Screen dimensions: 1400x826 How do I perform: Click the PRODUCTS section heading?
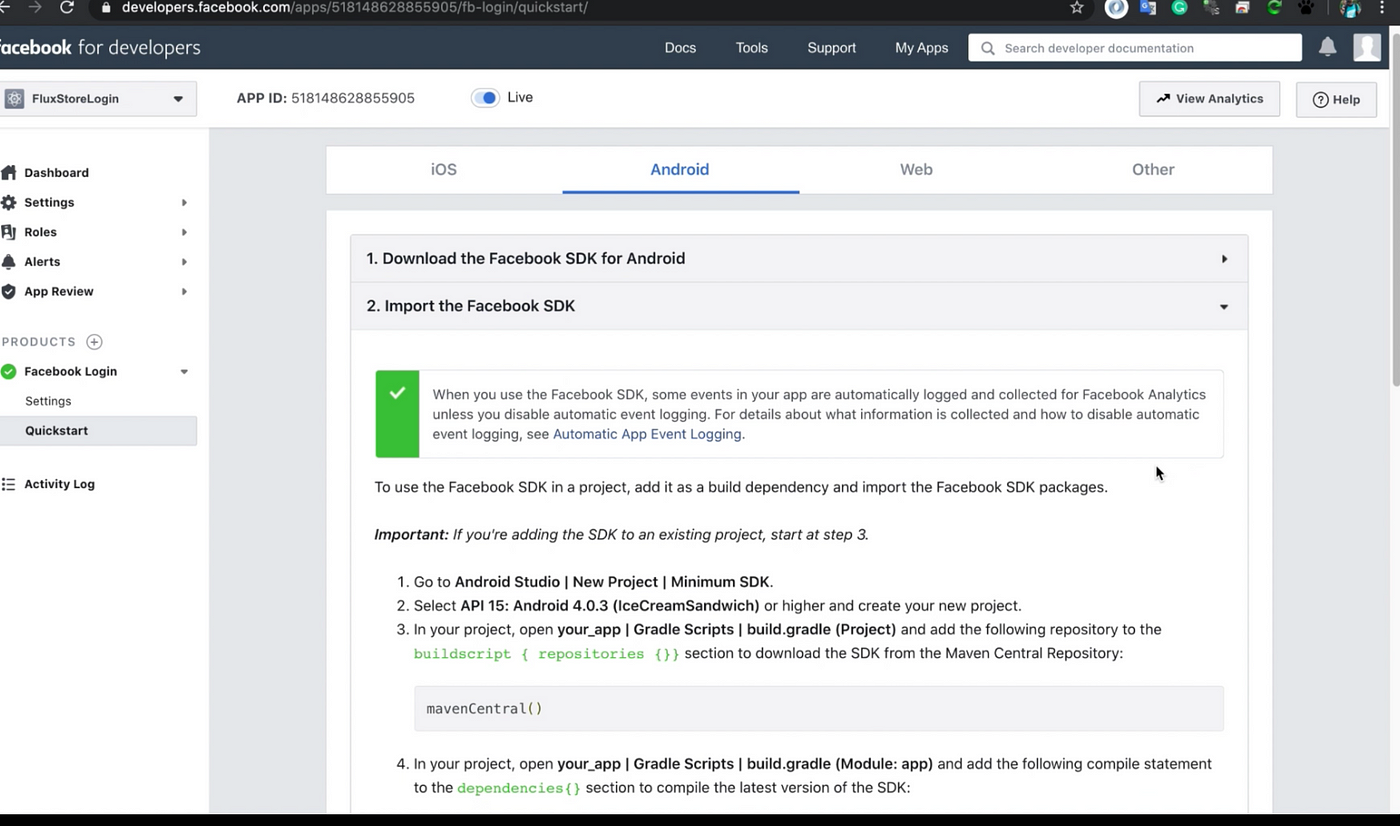pos(39,342)
